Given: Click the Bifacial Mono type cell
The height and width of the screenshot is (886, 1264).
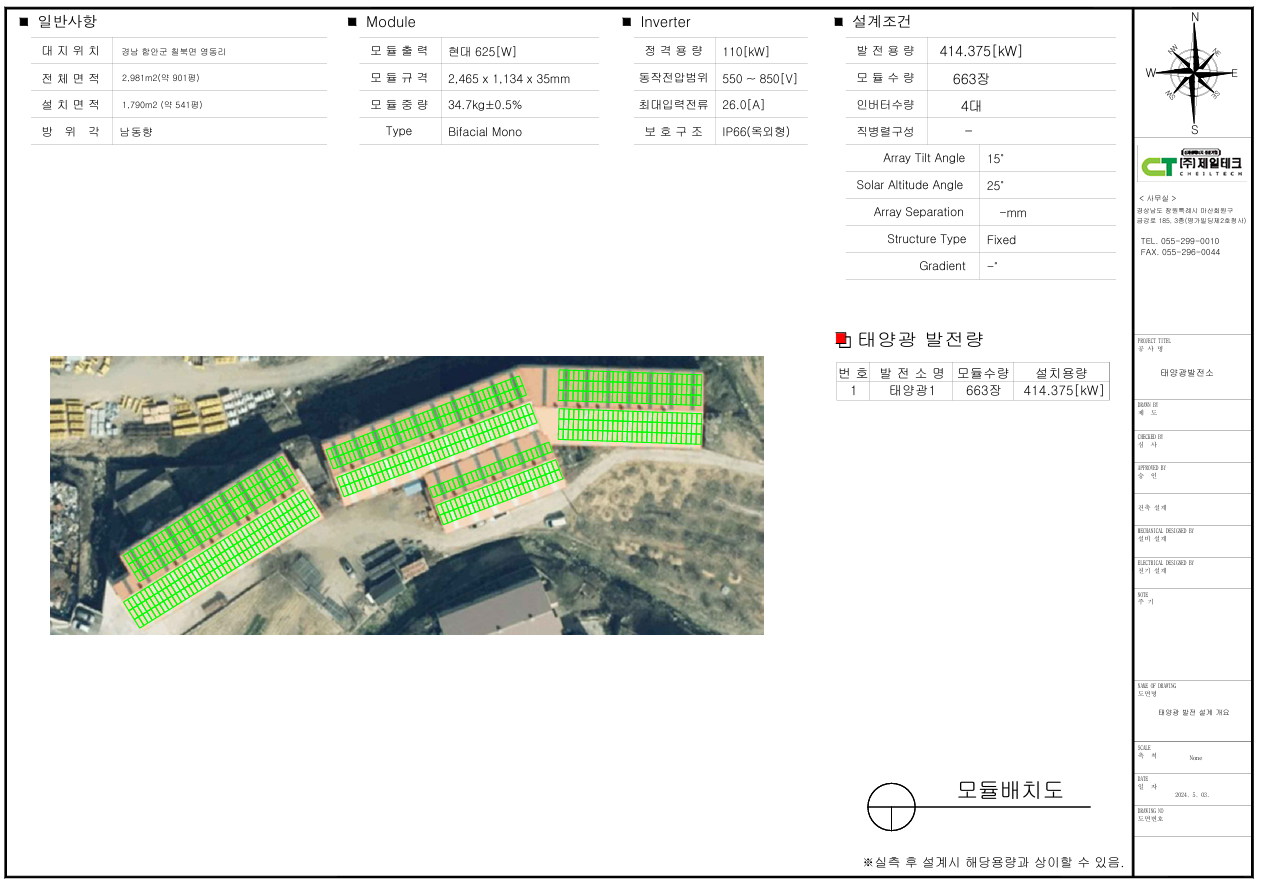Looking at the screenshot, I should tap(484, 132).
